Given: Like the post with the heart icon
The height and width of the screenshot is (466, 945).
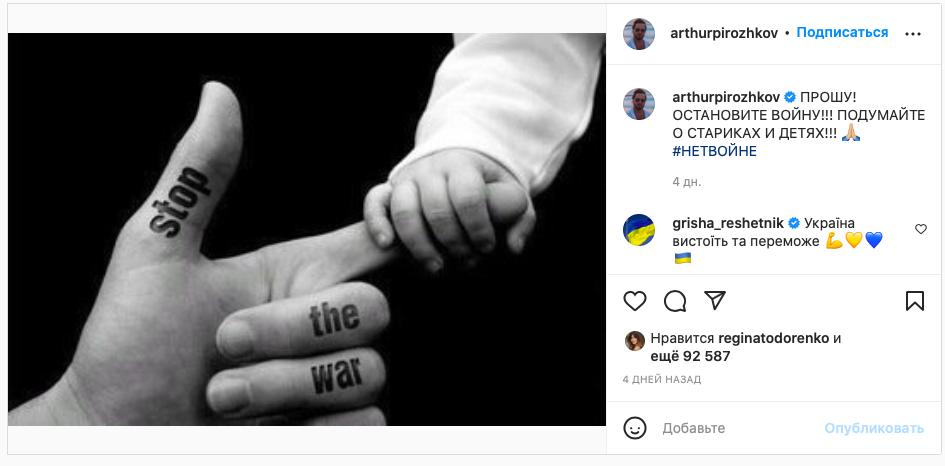Looking at the screenshot, I should [635, 301].
